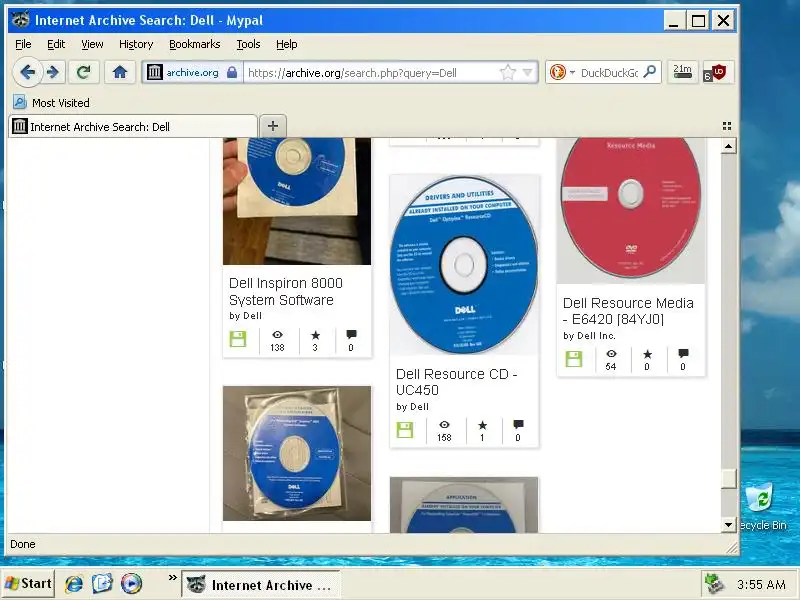Open Dell Resource Media - E6420 [84YJ0] link
Screen dimensions: 800x600
pyautogui.click(x=628, y=311)
